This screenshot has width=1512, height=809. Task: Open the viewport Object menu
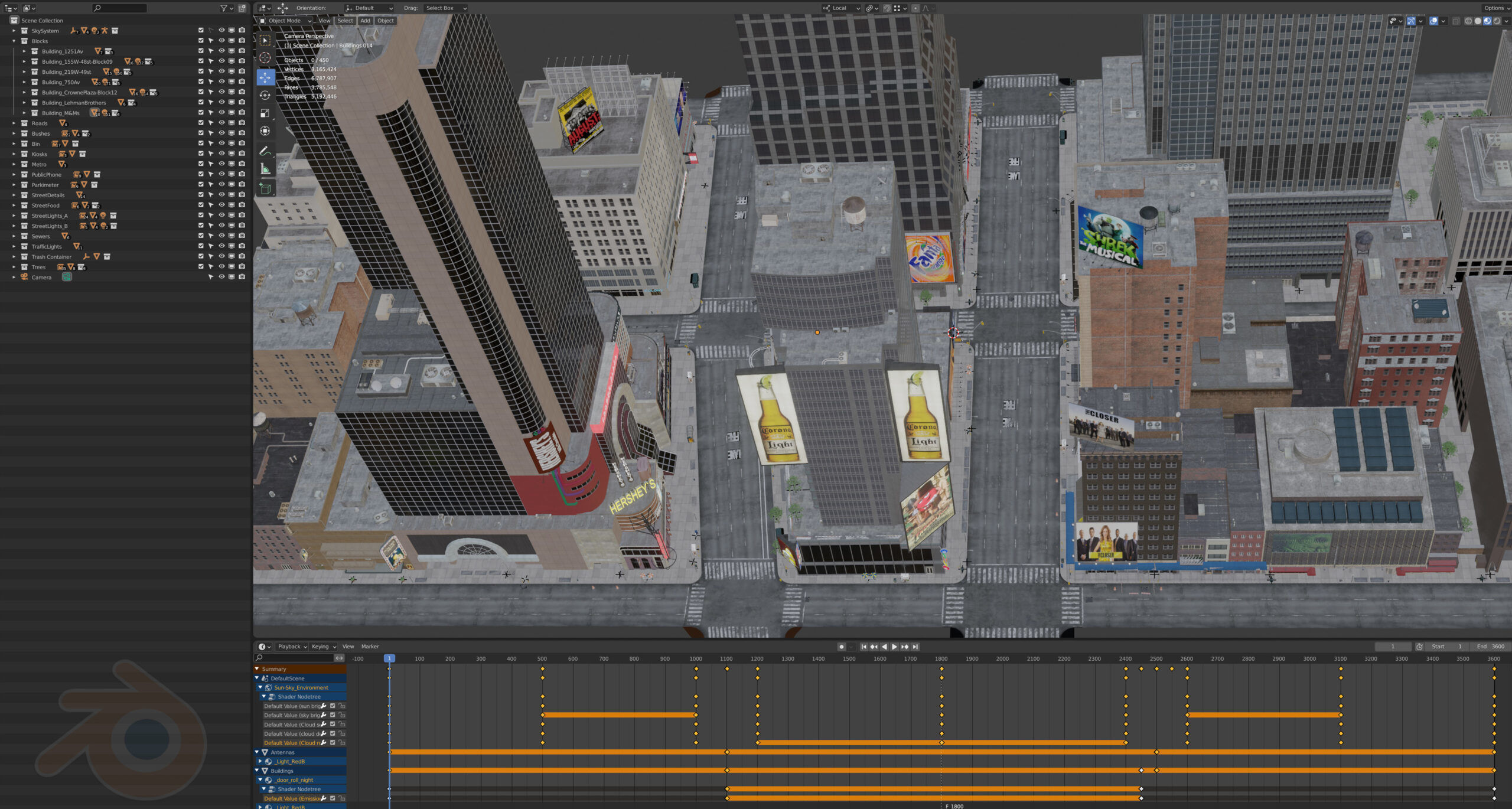click(386, 21)
